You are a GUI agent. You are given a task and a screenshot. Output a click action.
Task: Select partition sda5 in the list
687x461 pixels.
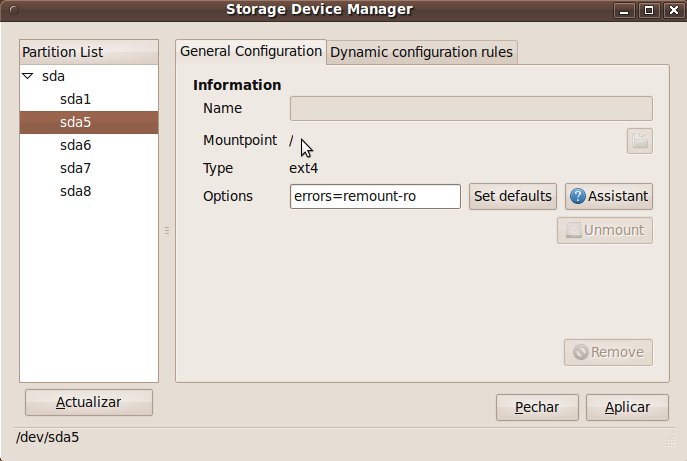[x=89, y=122]
